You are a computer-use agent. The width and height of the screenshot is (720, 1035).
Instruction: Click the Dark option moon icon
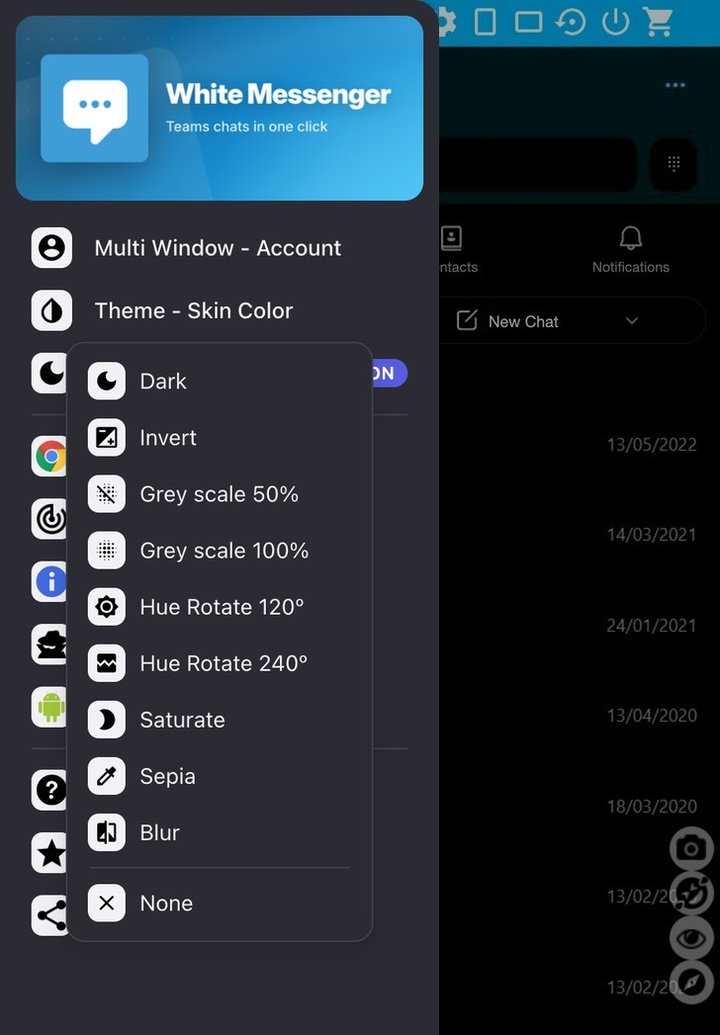tap(106, 381)
